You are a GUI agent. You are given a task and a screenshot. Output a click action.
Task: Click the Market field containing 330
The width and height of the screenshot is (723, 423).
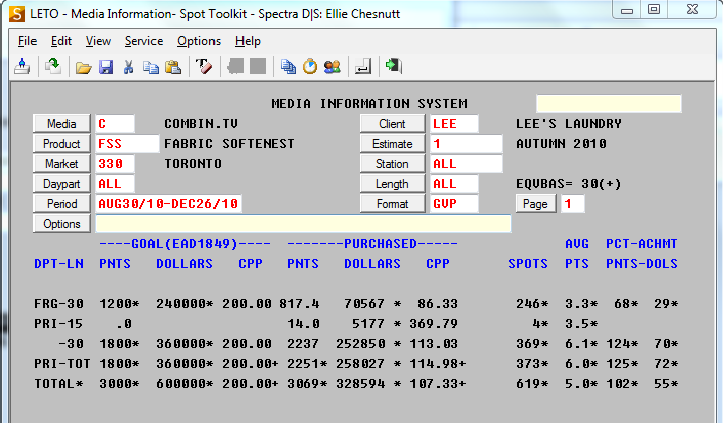point(115,164)
